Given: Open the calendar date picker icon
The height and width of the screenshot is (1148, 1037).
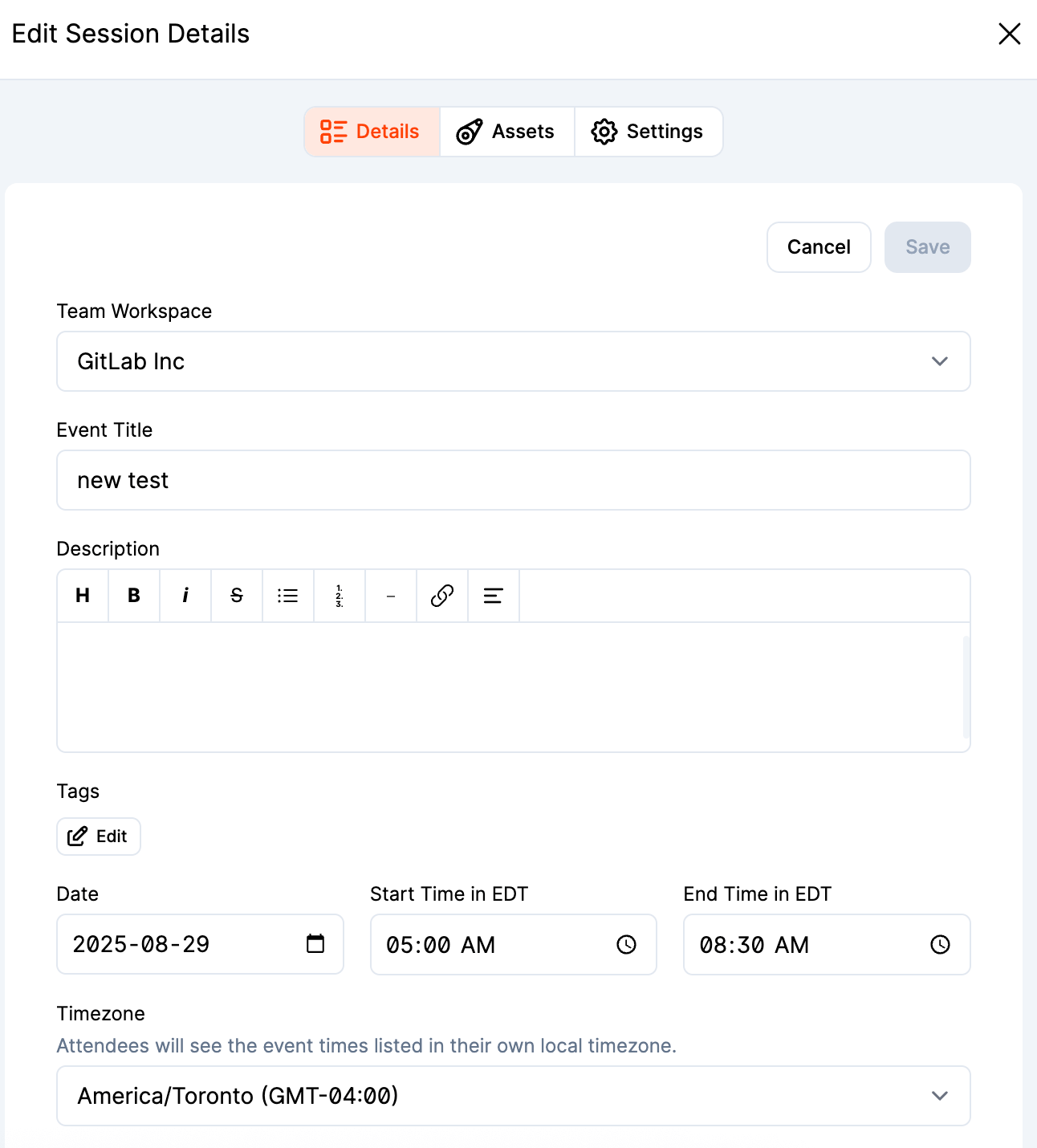Looking at the screenshot, I should (315, 944).
